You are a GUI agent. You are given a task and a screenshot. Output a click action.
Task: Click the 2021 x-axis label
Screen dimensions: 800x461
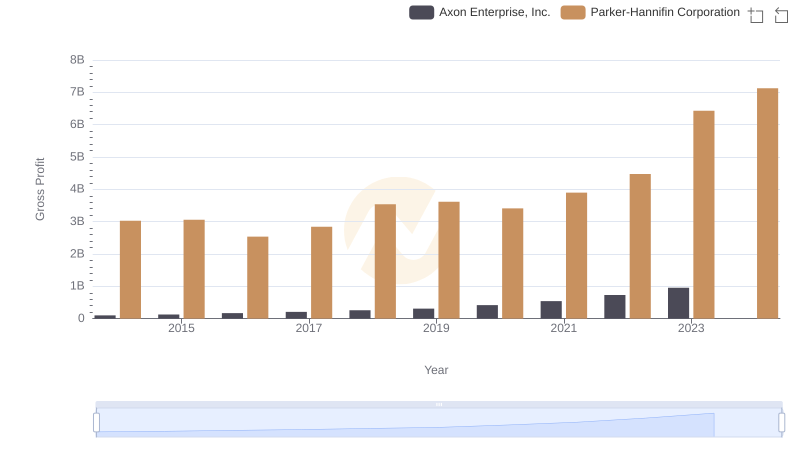(564, 328)
